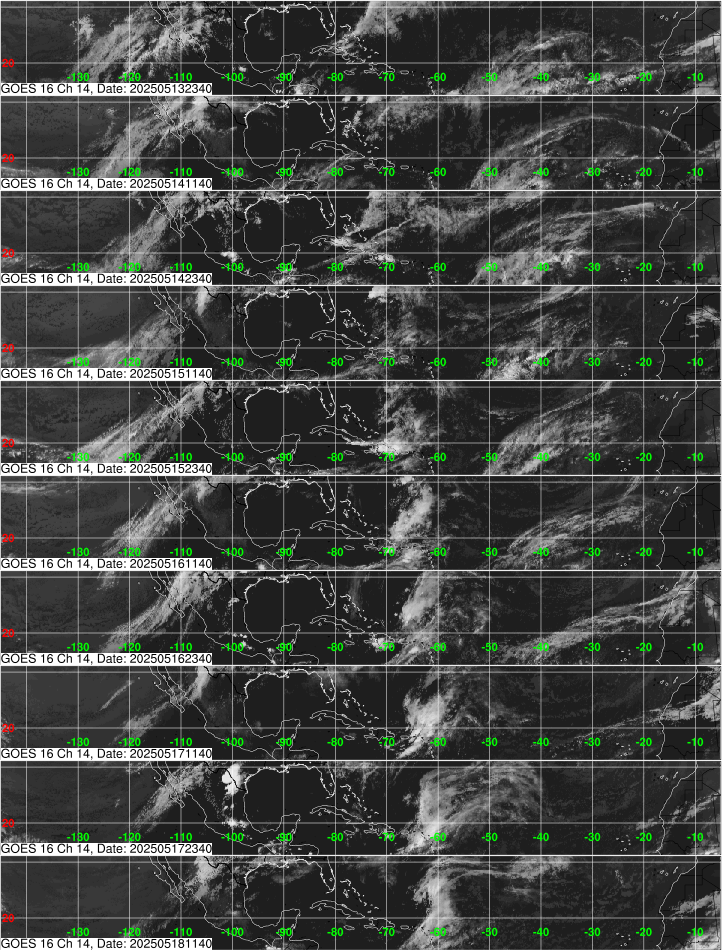Click the caption dated 202505151140
Screen dimensions: 722x950
coord(107,374)
